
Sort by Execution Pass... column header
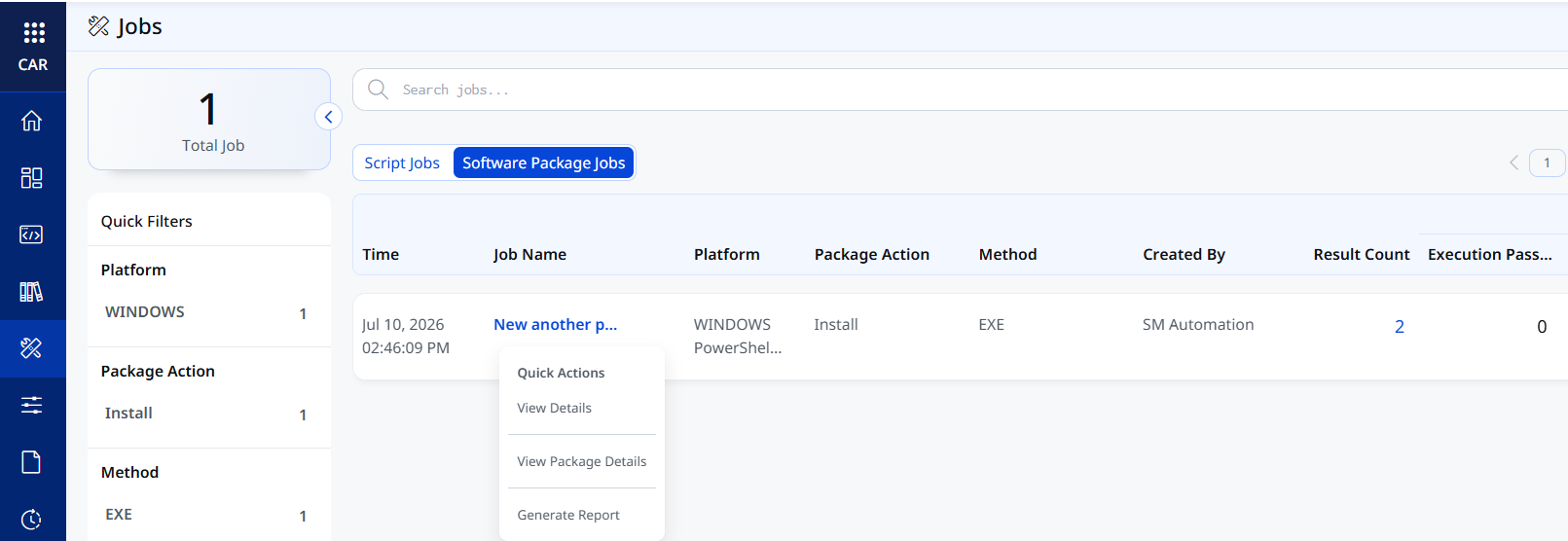1490,254
